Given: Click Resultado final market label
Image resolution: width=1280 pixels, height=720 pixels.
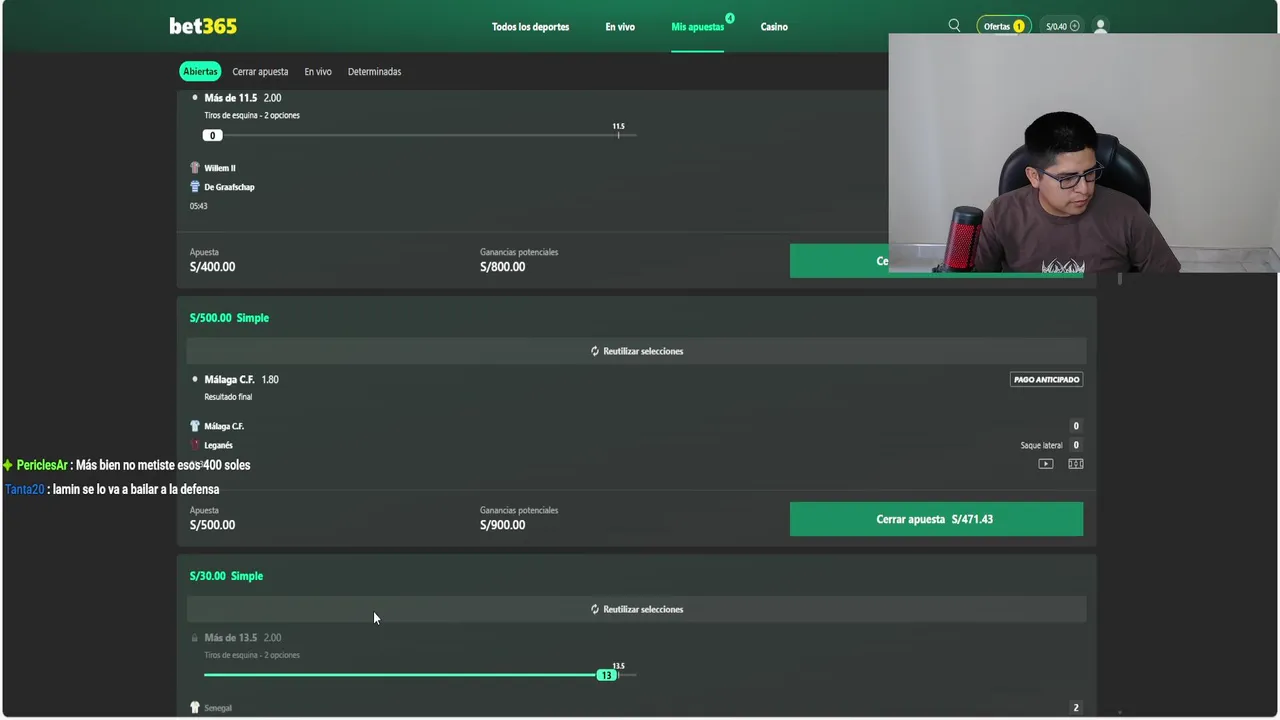Looking at the screenshot, I should (228, 397).
